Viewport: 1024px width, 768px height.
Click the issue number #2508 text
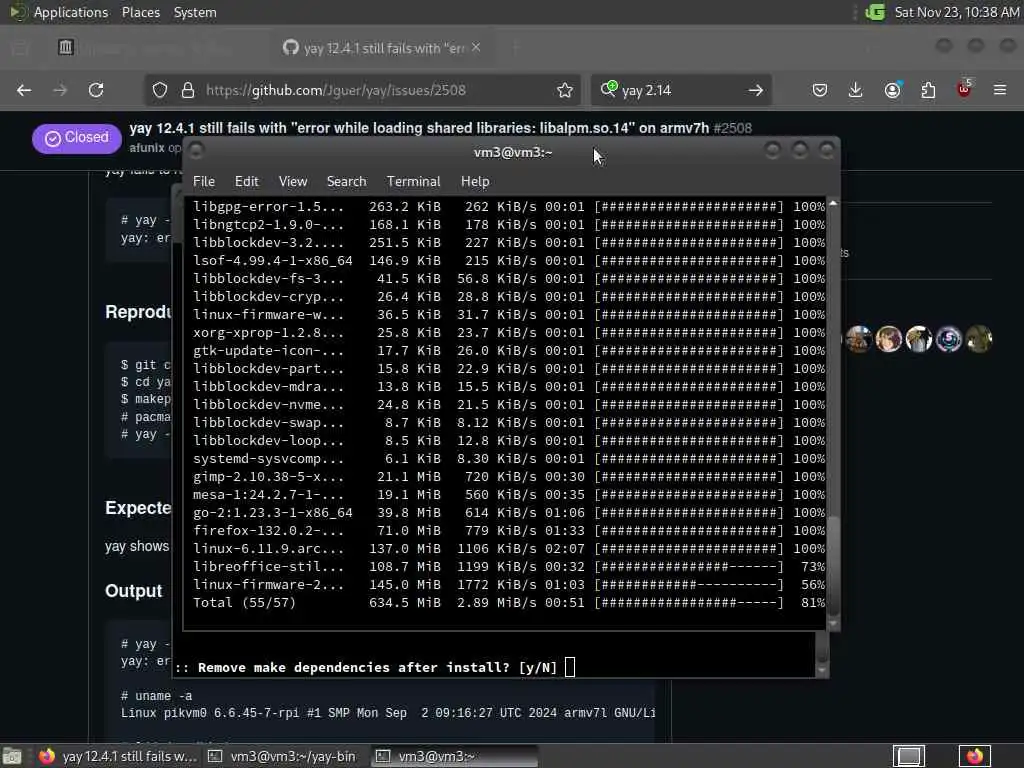[733, 128]
